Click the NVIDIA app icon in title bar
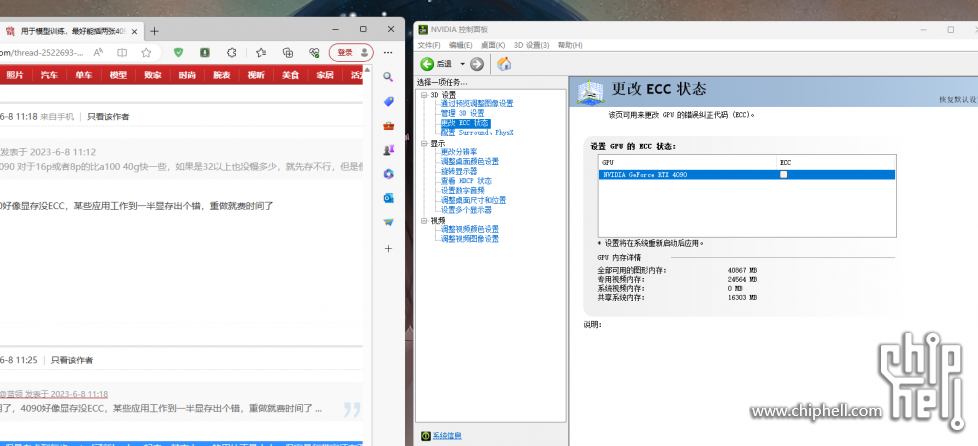The width and height of the screenshot is (978, 446). point(424,29)
